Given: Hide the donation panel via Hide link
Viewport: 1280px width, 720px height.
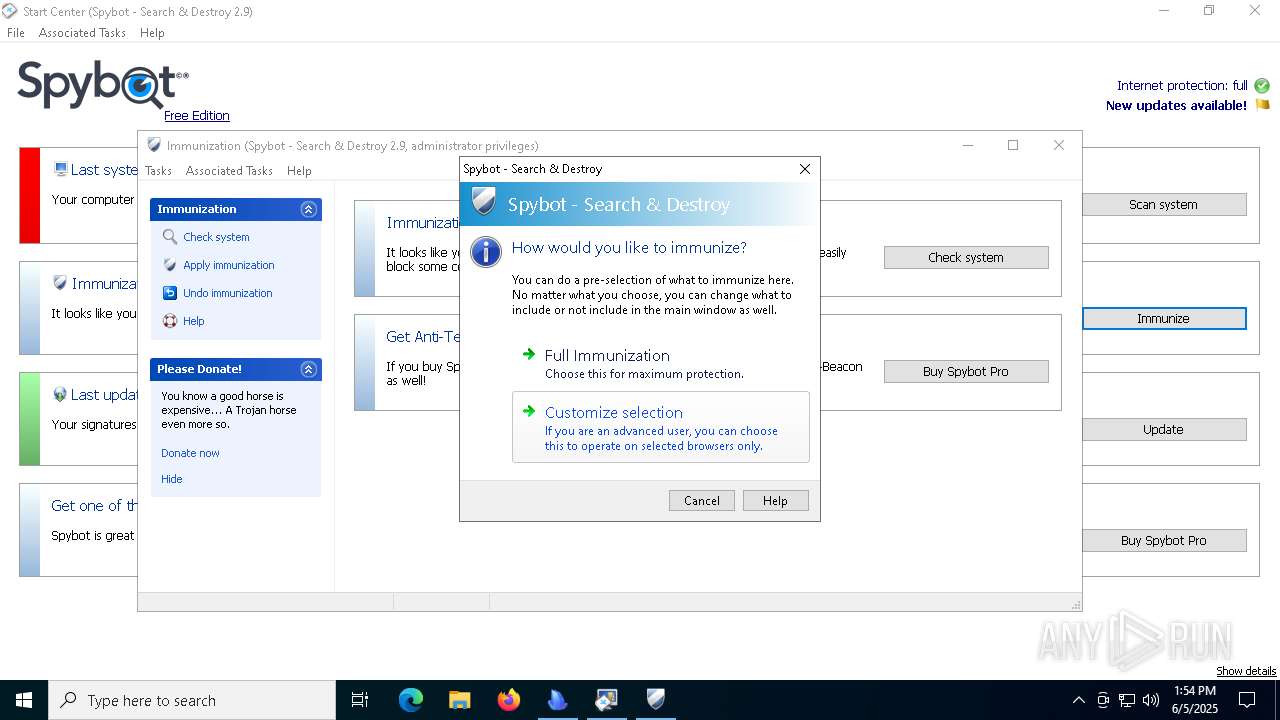Looking at the screenshot, I should [172, 479].
